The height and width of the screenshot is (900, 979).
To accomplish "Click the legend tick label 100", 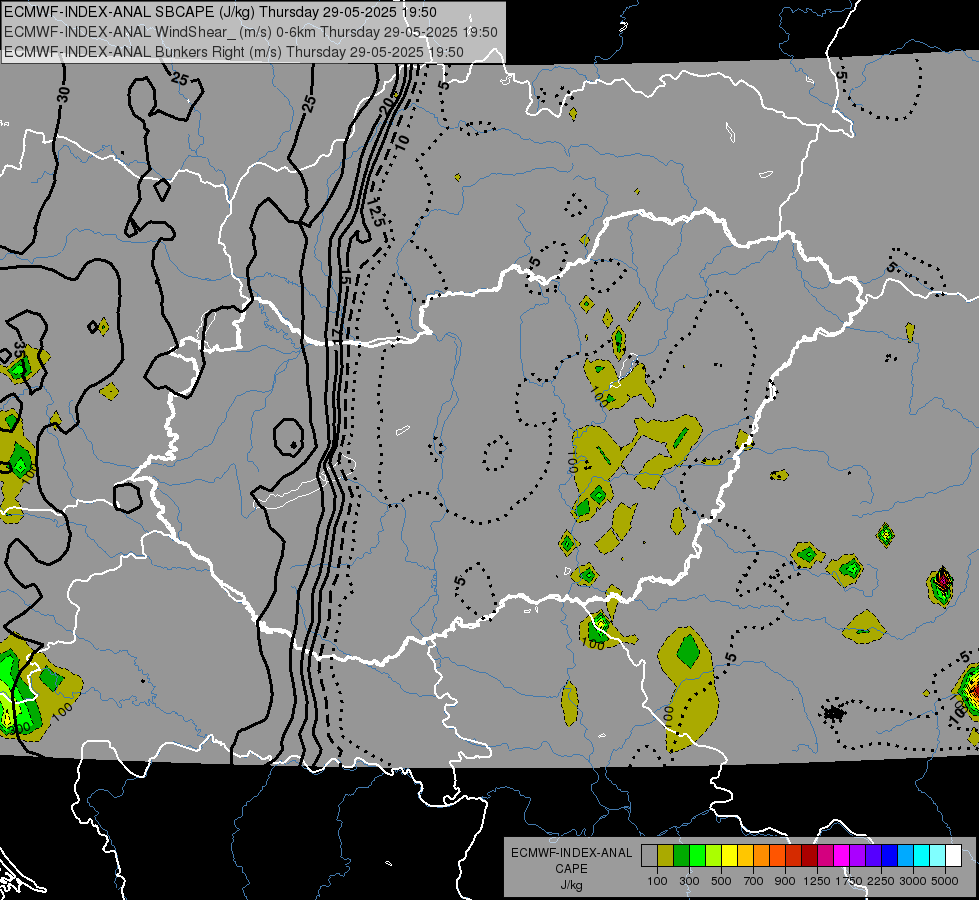I will coord(657,881).
